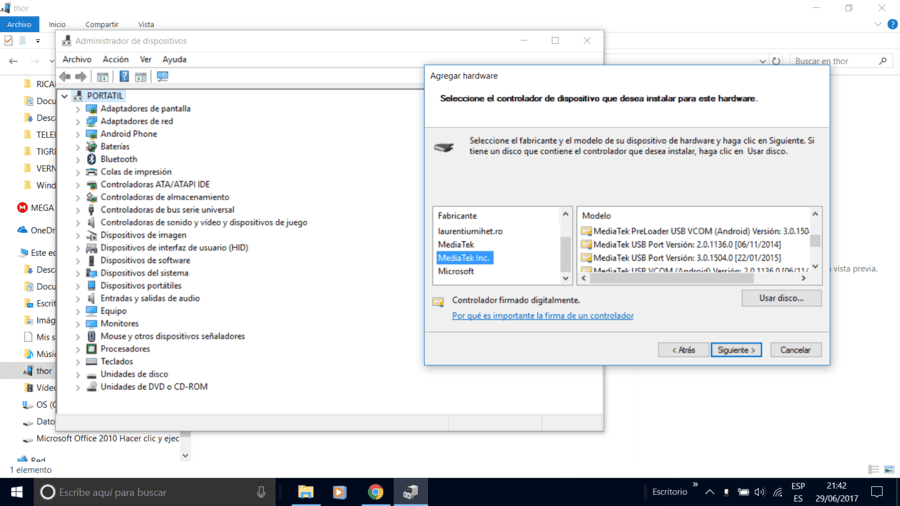Select the PORTATIL computer root icon
Image resolution: width=900 pixels, height=506 pixels.
(78, 96)
